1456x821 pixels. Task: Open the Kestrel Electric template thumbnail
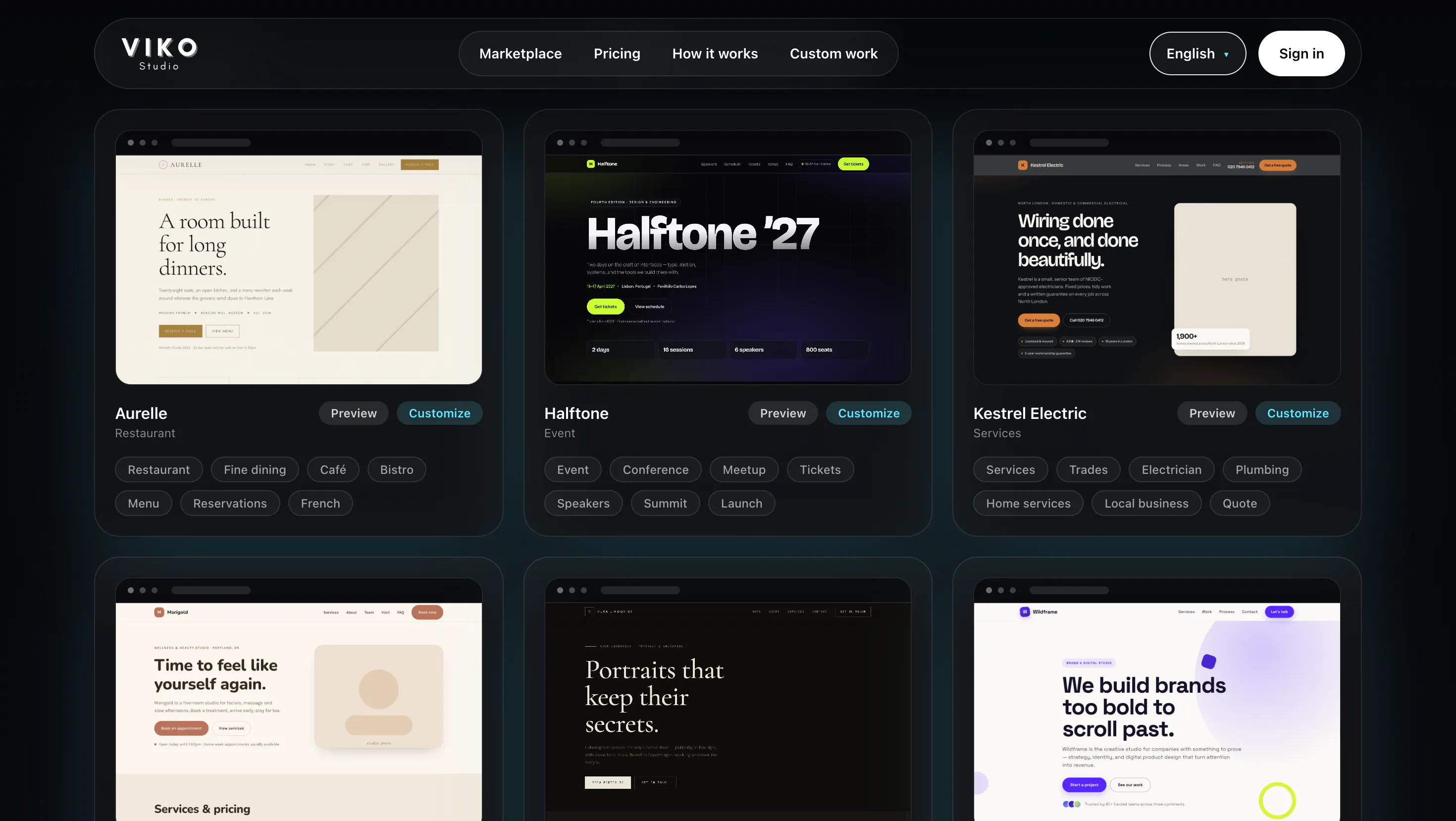1156,257
